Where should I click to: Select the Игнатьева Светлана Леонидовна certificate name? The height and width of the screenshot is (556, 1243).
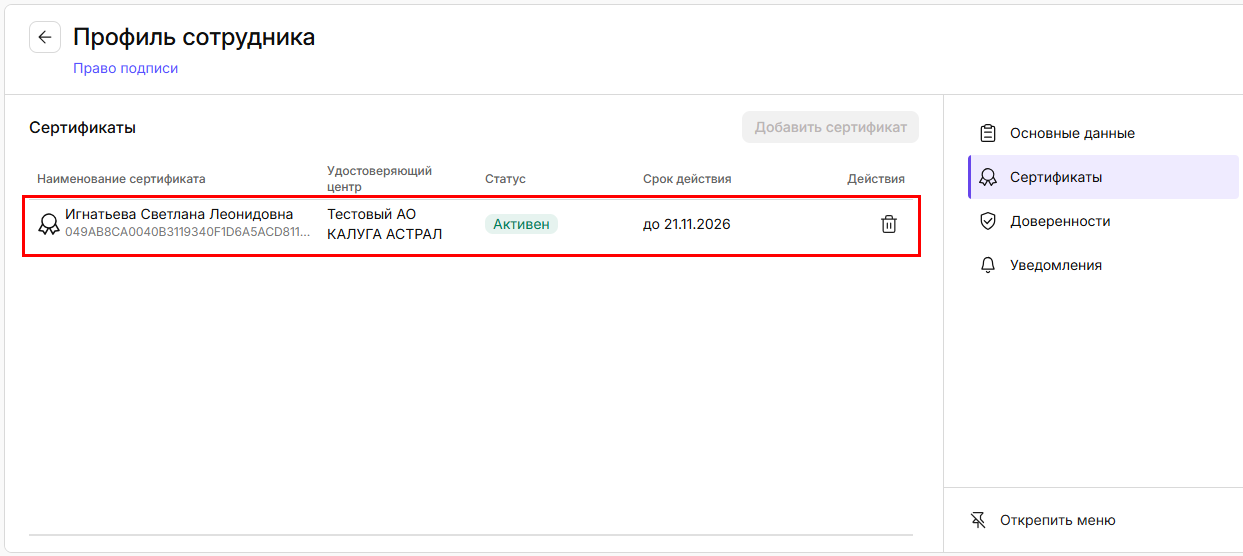point(179,214)
